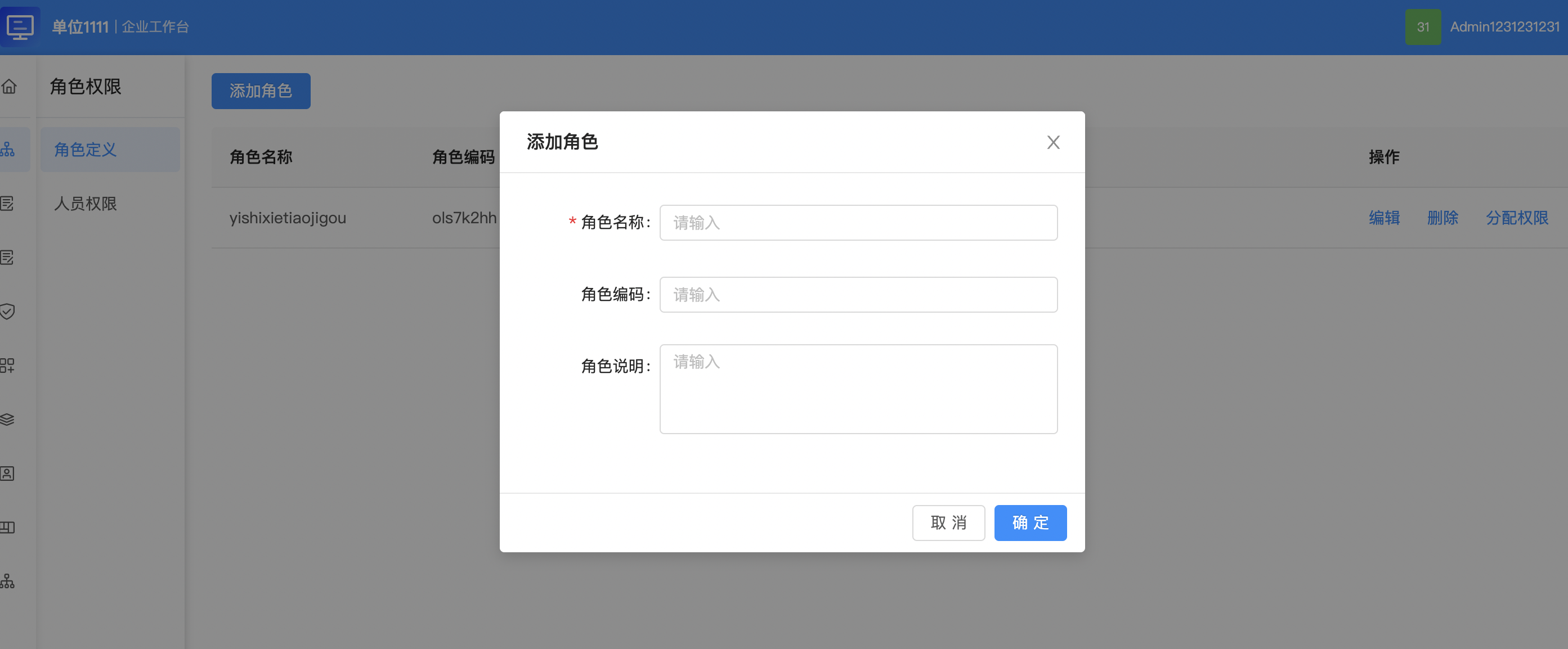Open the board icon below the contact card icon
This screenshot has height=649, width=1568.
(7, 528)
